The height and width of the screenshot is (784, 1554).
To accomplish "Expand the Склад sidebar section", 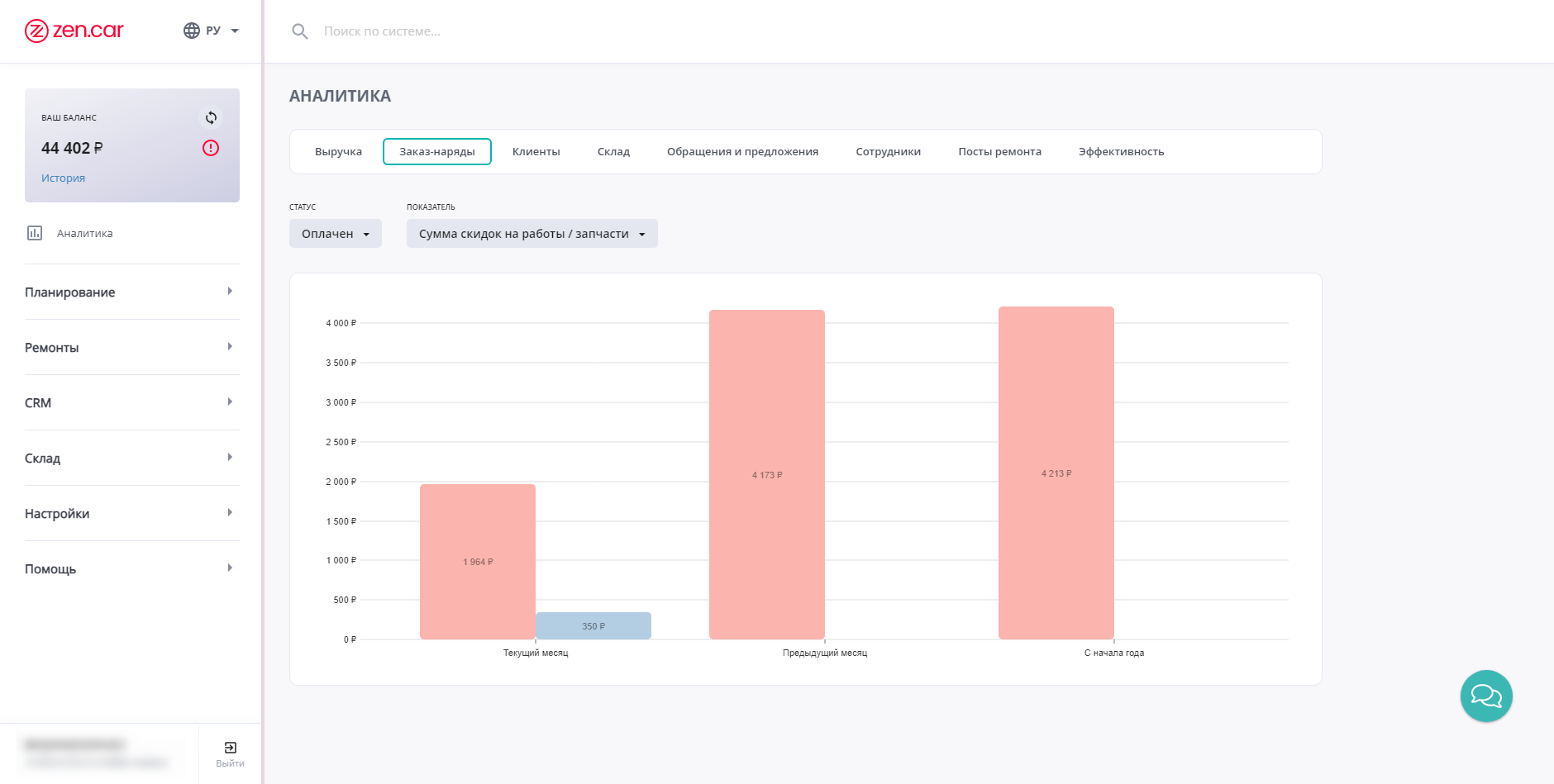I will pyautogui.click(x=132, y=458).
